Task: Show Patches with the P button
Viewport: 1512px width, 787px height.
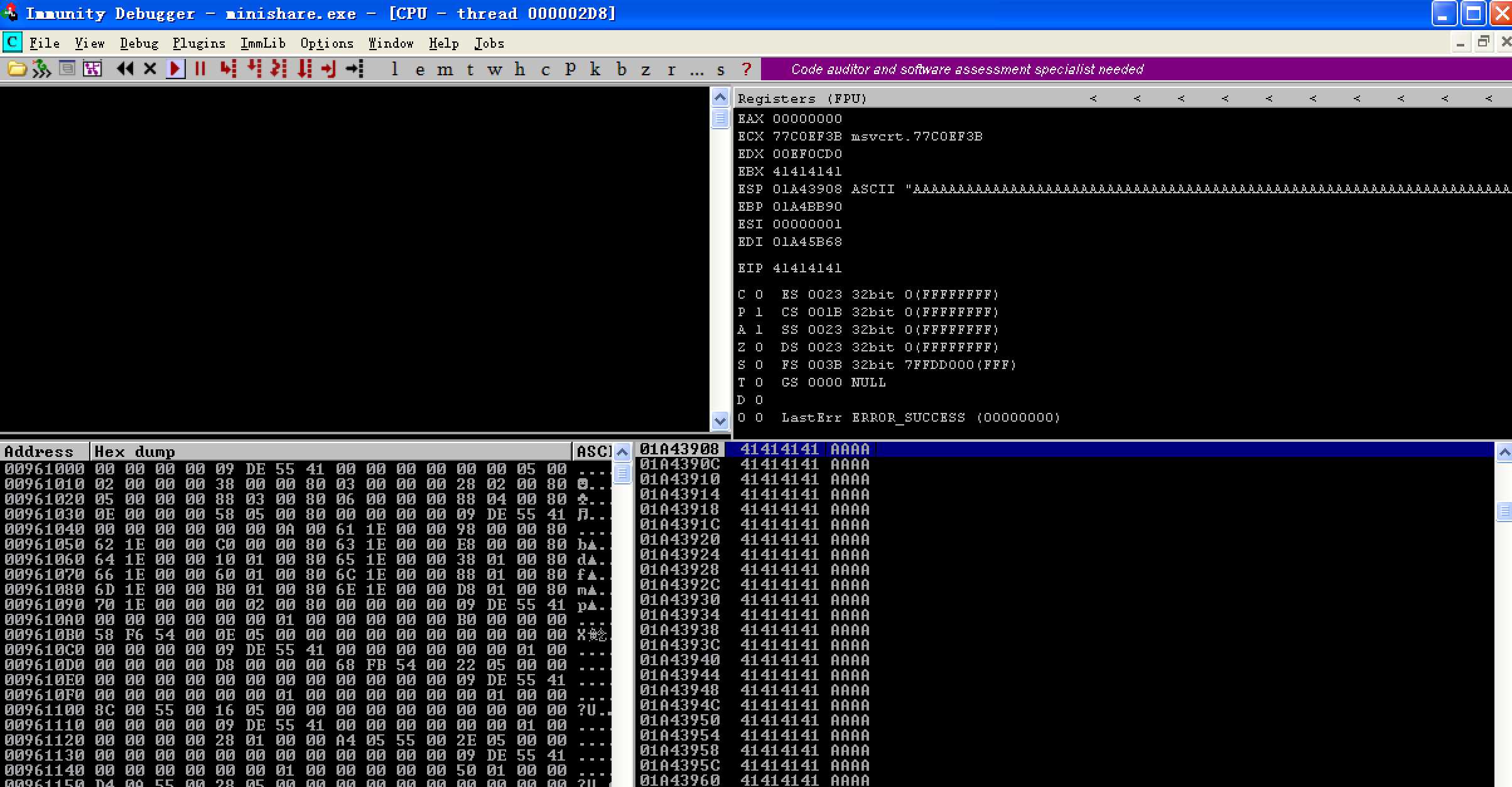Action: coord(570,69)
